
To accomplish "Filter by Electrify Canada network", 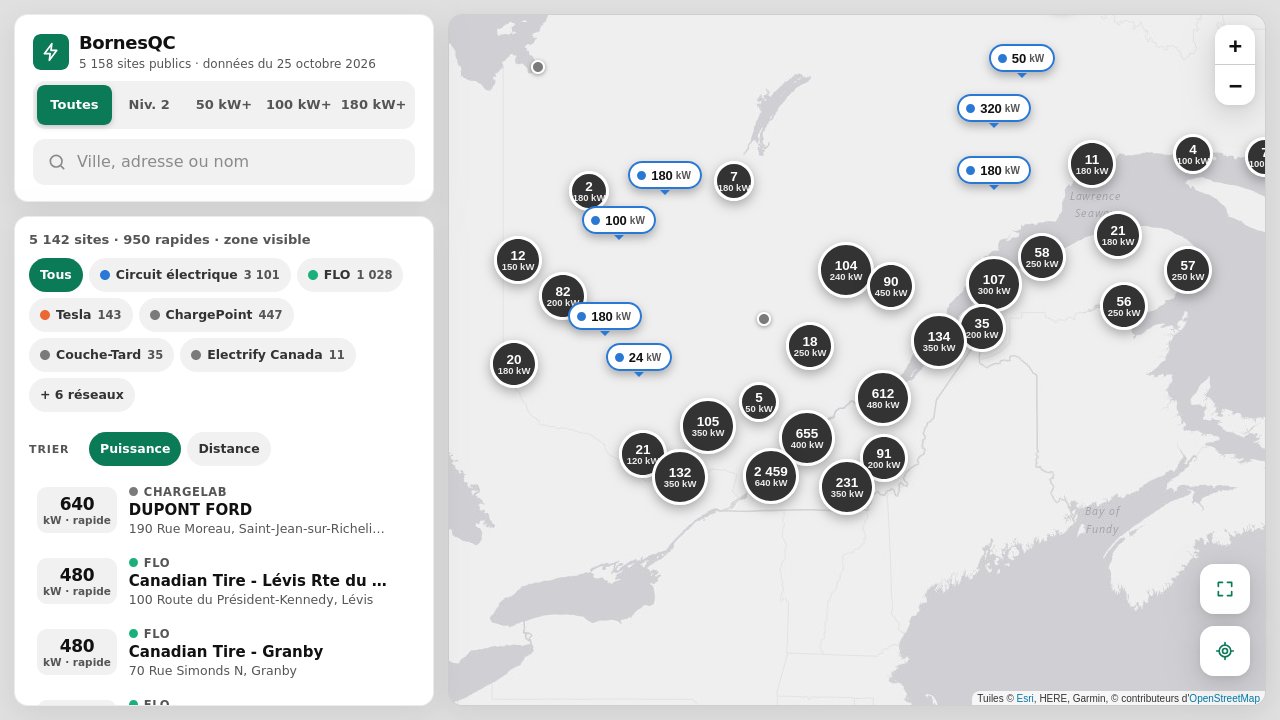I will click(x=268, y=355).
